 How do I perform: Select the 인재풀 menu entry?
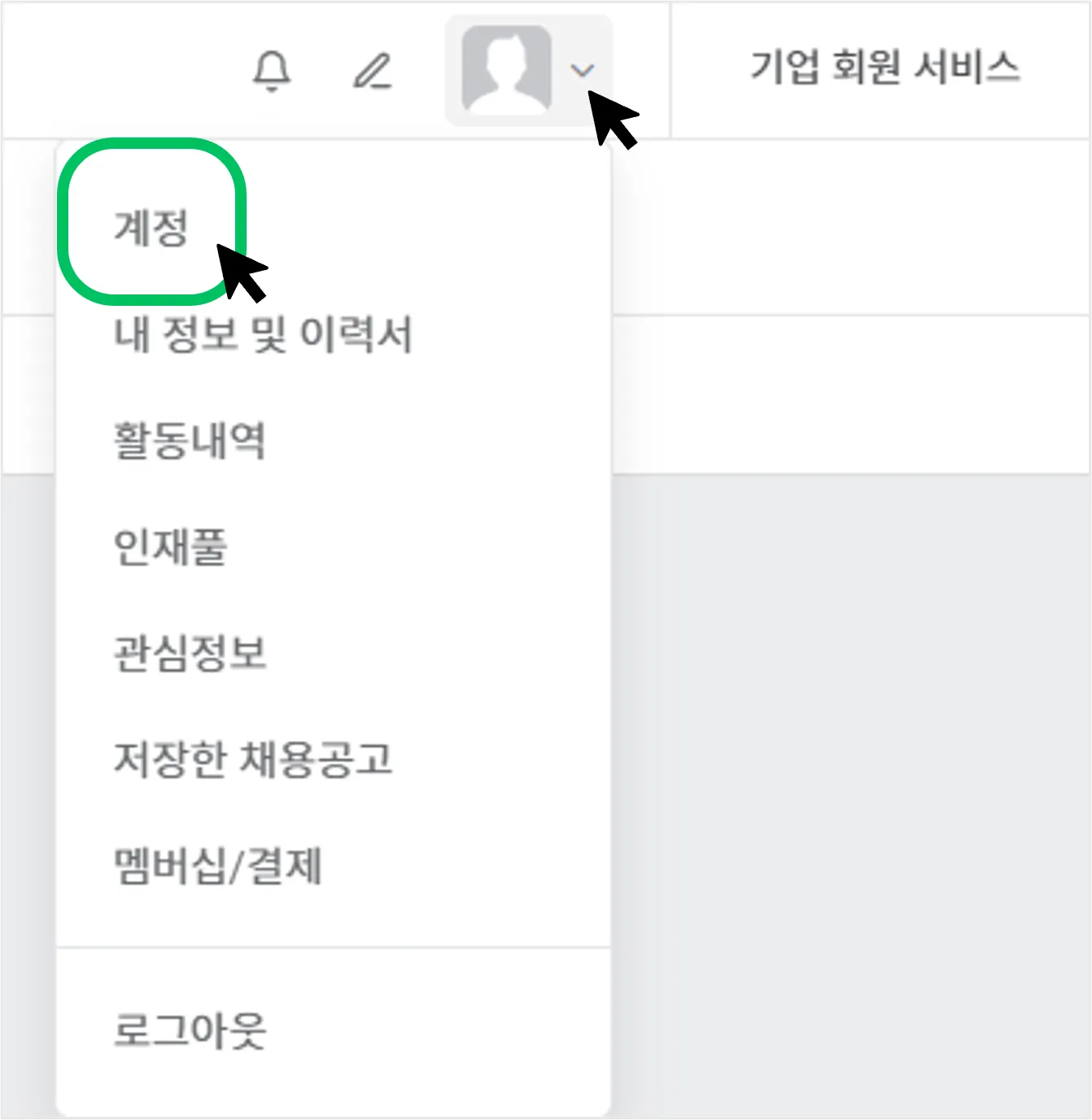[170, 546]
